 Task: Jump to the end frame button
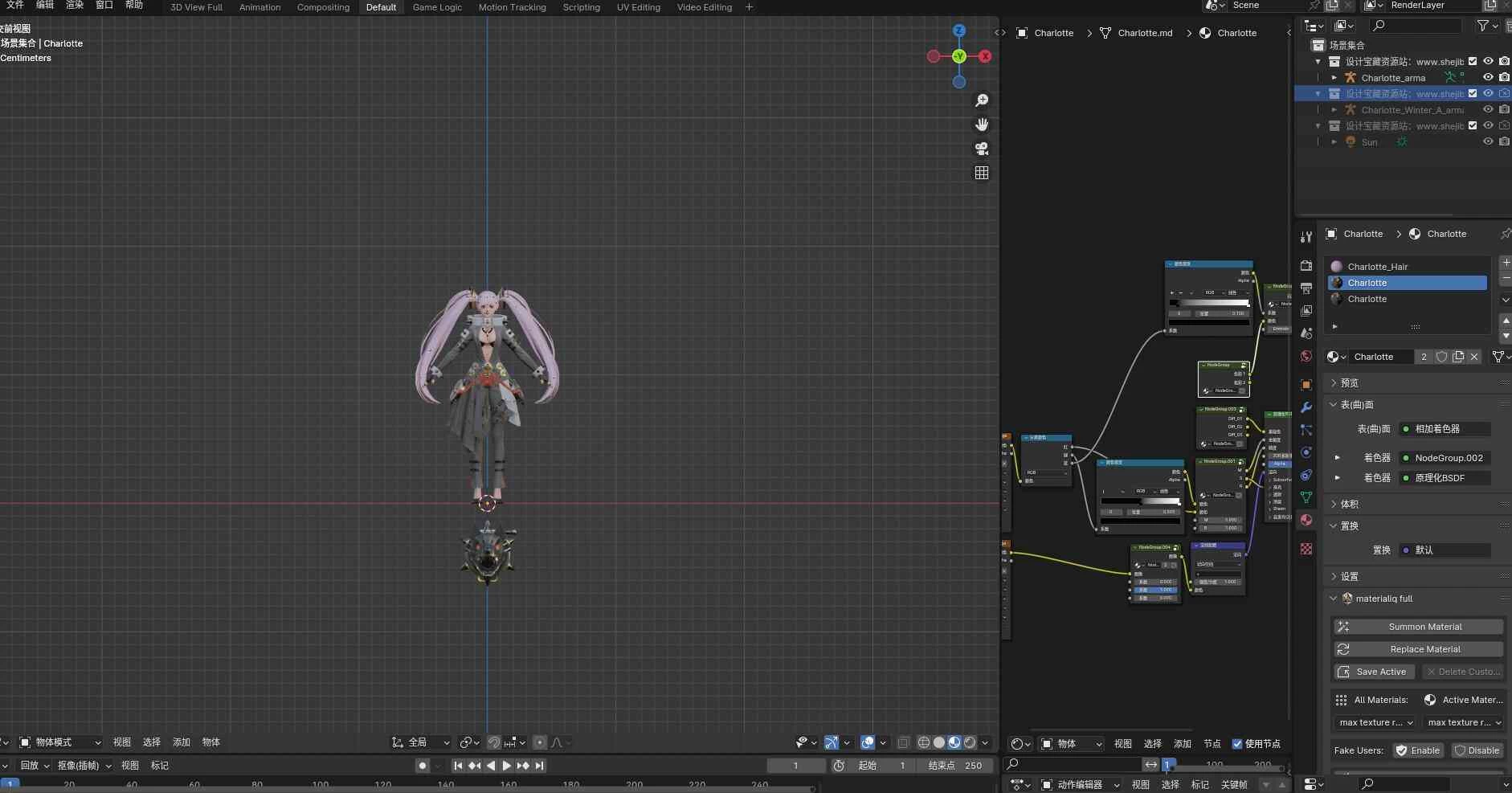tap(540, 766)
